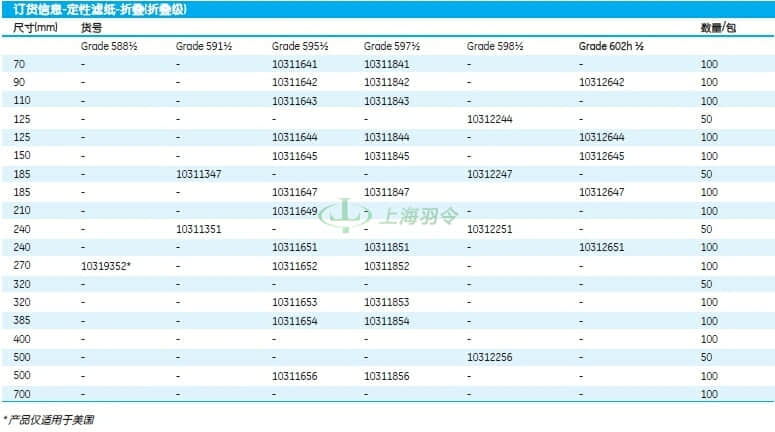Click catalog number 10311347
Viewport: 775px width, 432px height.
click(x=199, y=174)
